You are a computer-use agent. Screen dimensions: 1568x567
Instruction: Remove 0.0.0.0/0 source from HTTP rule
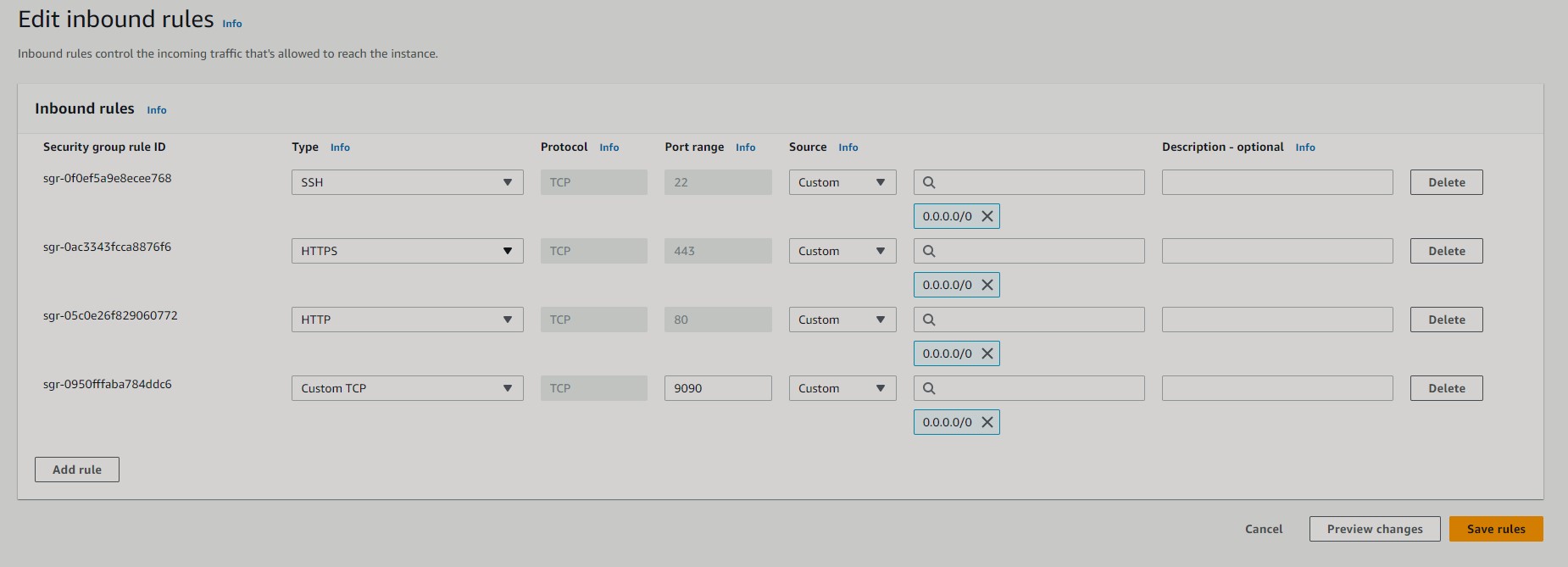[x=987, y=353]
